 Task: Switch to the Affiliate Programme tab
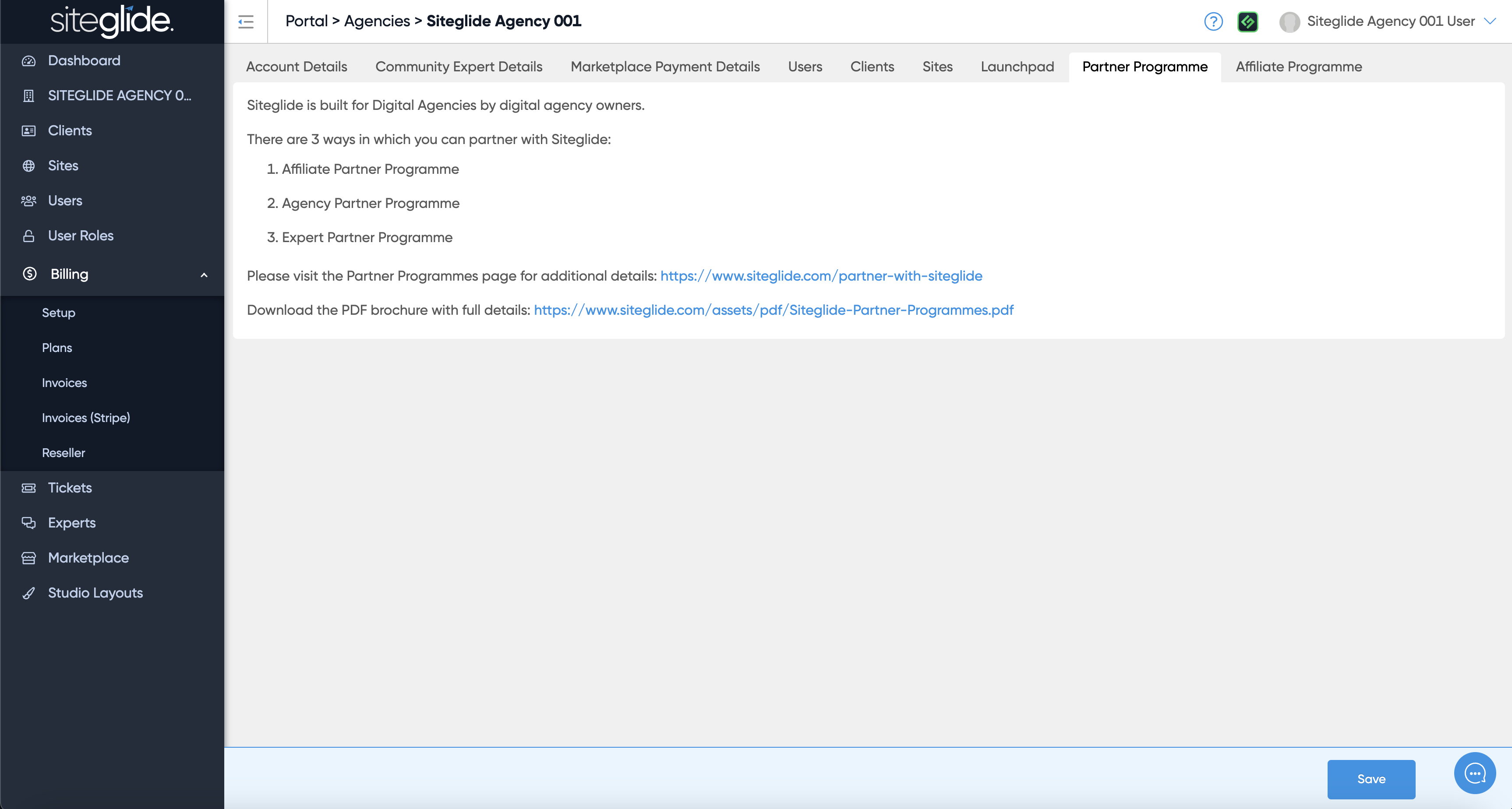tap(1298, 67)
